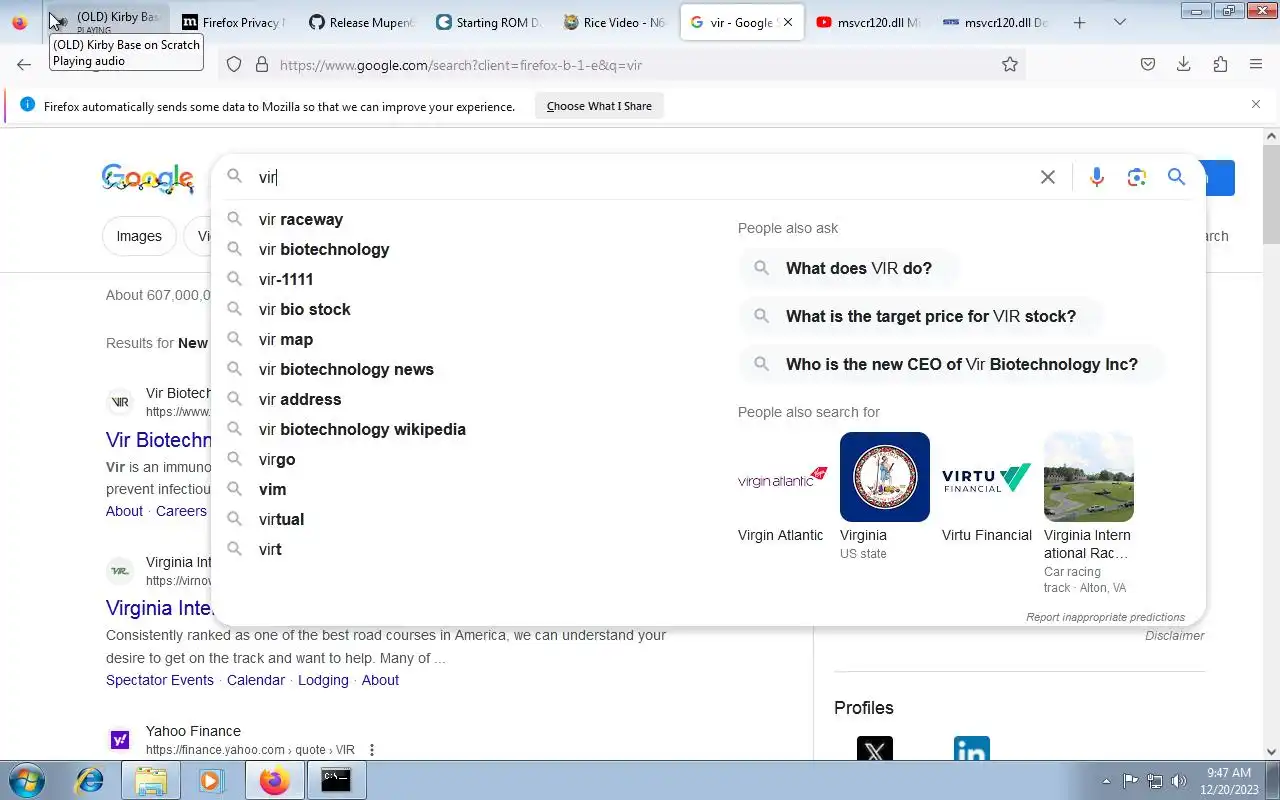The width and height of the screenshot is (1280, 800).
Task: Open tracking protection shield icon
Action: click(234, 64)
